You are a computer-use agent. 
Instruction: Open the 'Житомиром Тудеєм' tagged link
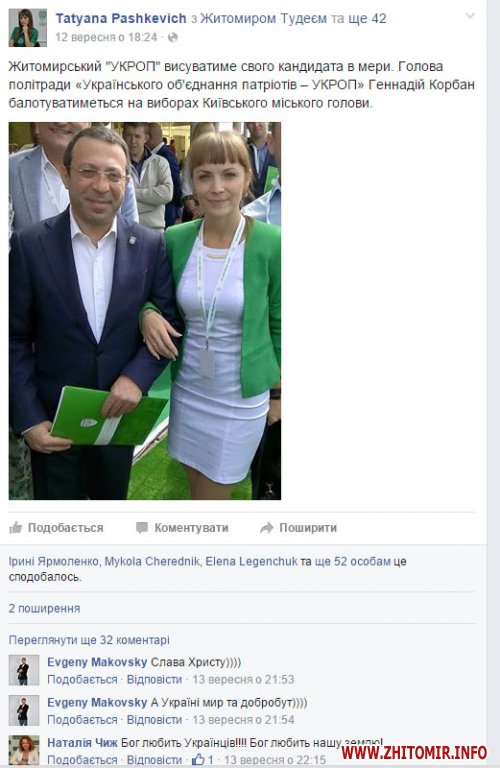[x=263, y=19]
